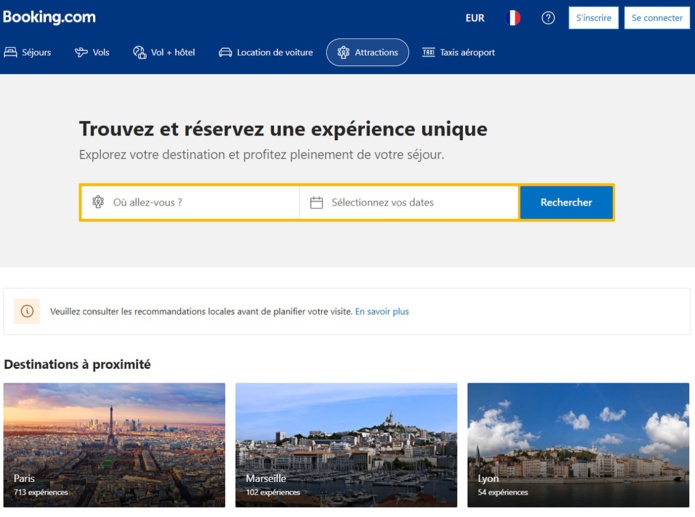Click the bed icon for Séjours
Viewport: 695px width, 517px height.
11,52
